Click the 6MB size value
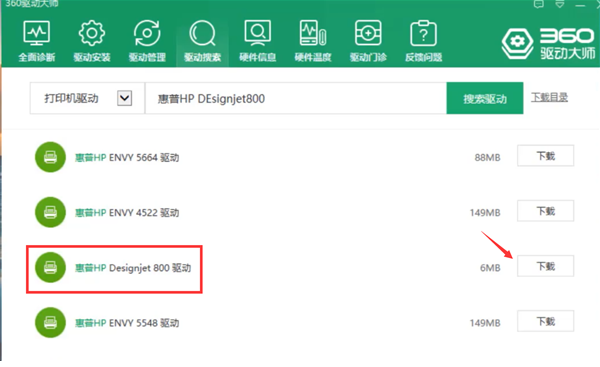600x367 pixels. (x=490, y=268)
